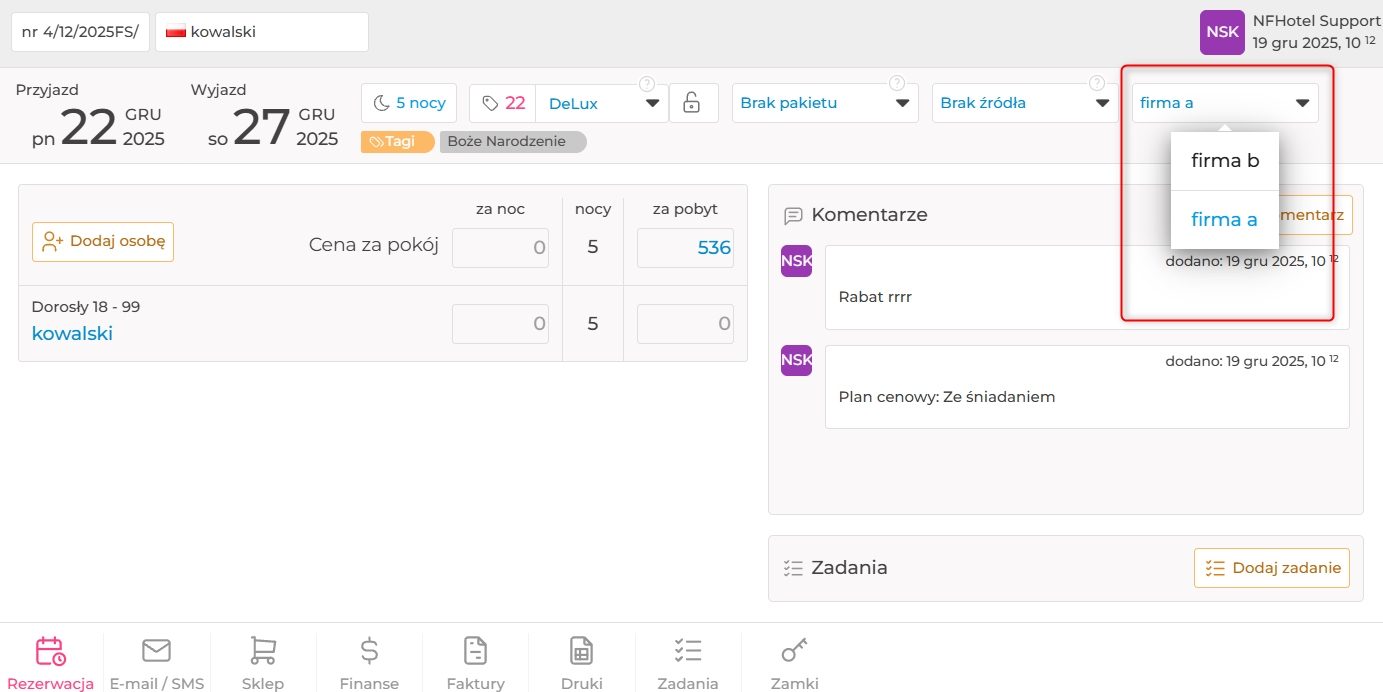
Task: Click the Polish flag before kowalski
Action: click(x=176, y=32)
